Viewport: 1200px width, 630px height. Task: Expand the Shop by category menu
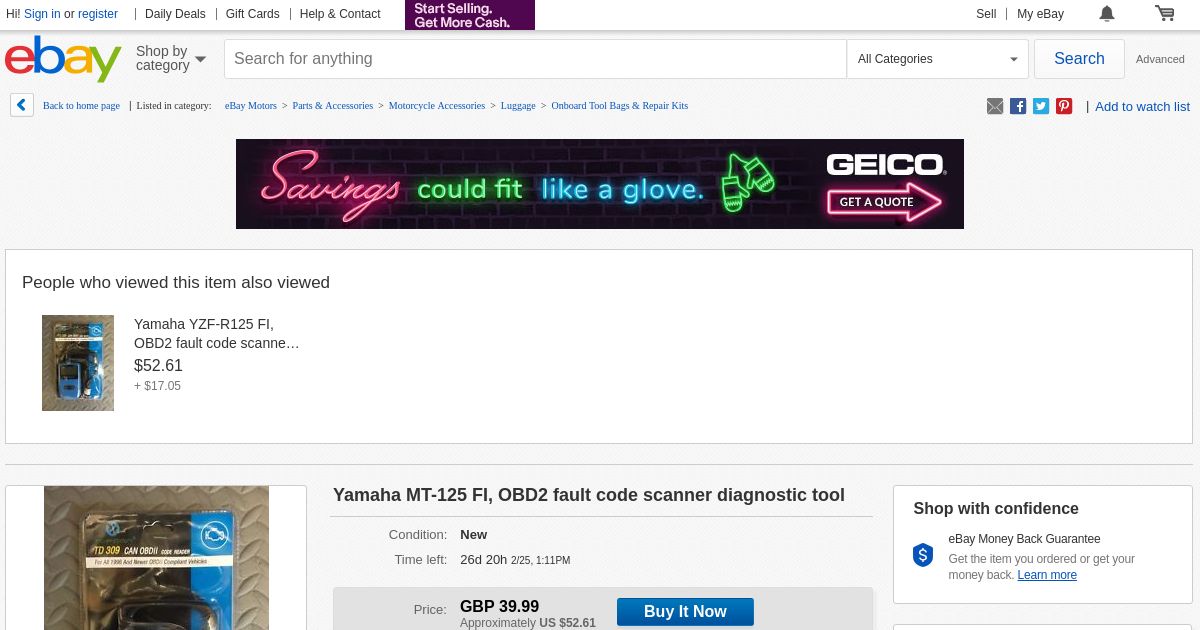click(x=171, y=59)
